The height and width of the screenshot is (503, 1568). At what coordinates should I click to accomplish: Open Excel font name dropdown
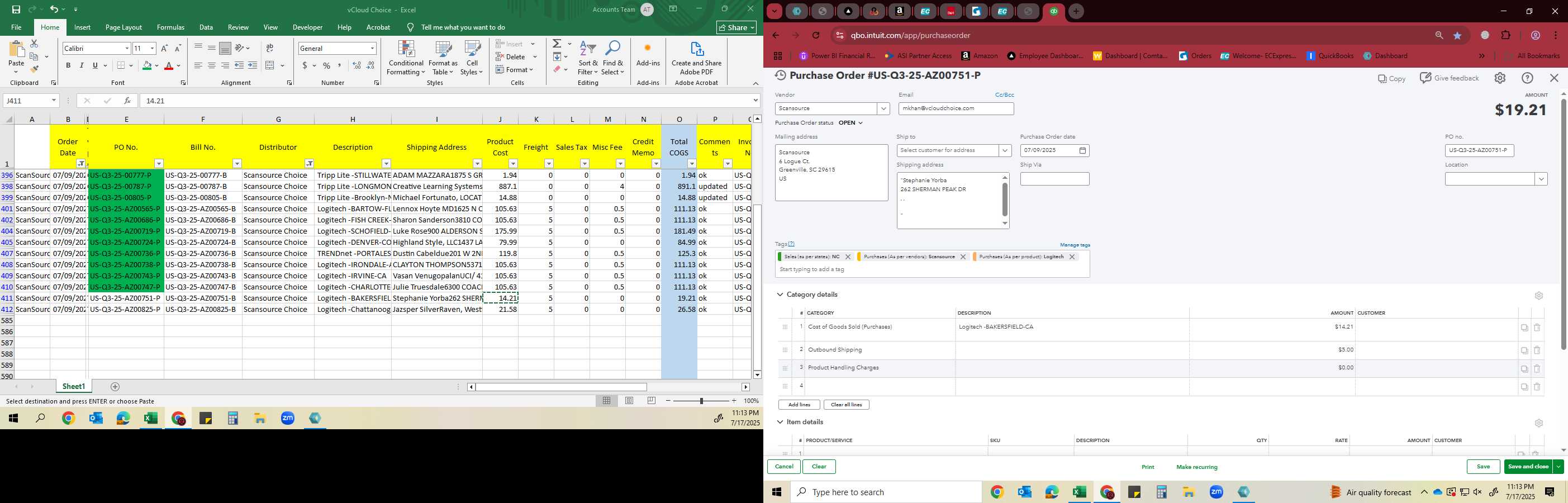coord(127,48)
